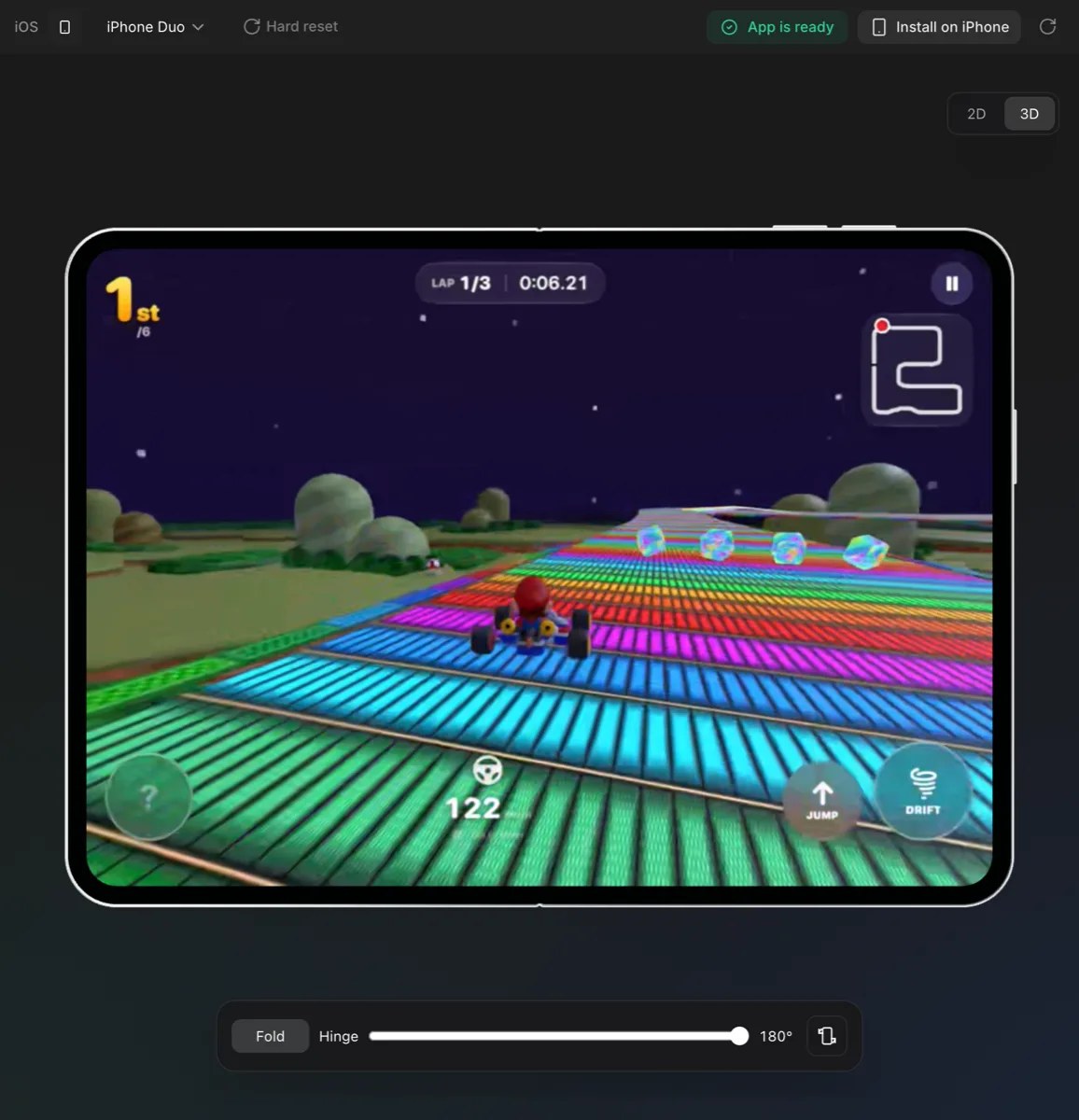Click the rotate device icon
Viewport: 1079px width, 1120px height.
click(x=827, y=1036)
